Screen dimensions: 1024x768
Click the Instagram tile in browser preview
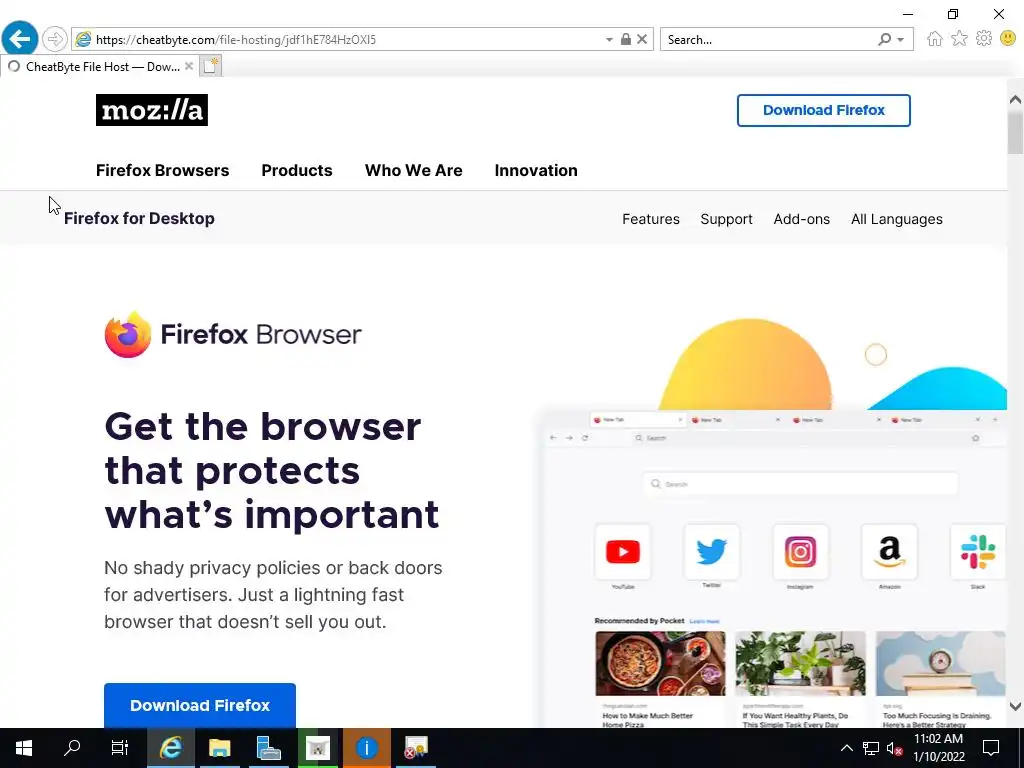point(800,552)
